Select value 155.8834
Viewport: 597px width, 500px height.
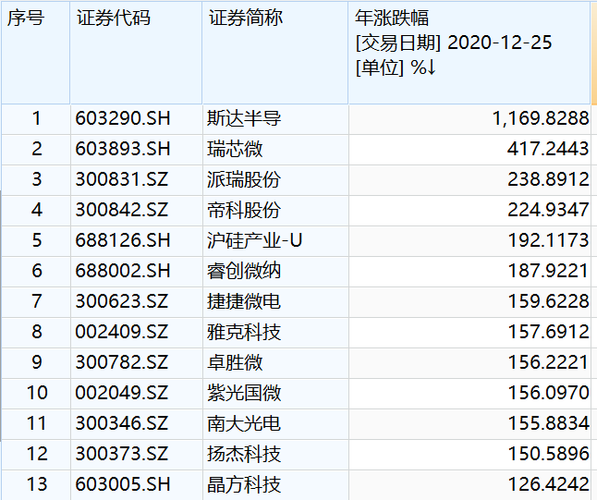click(548, 423)
